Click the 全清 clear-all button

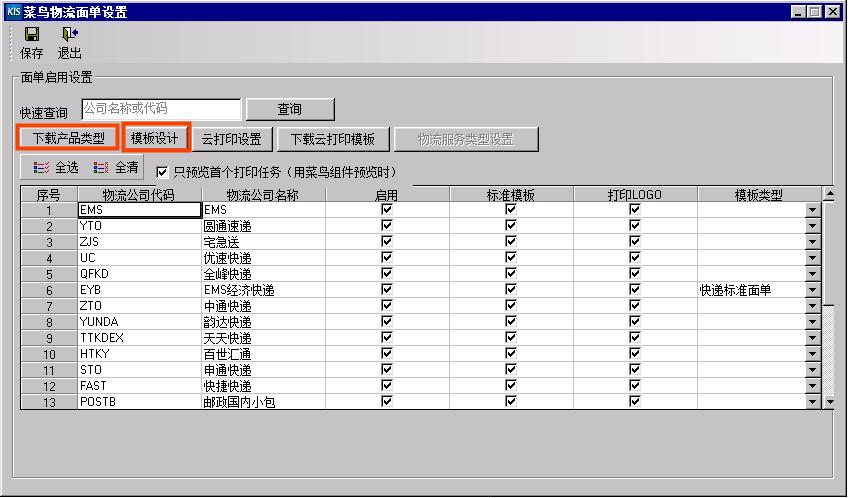[x=115, y=168]
